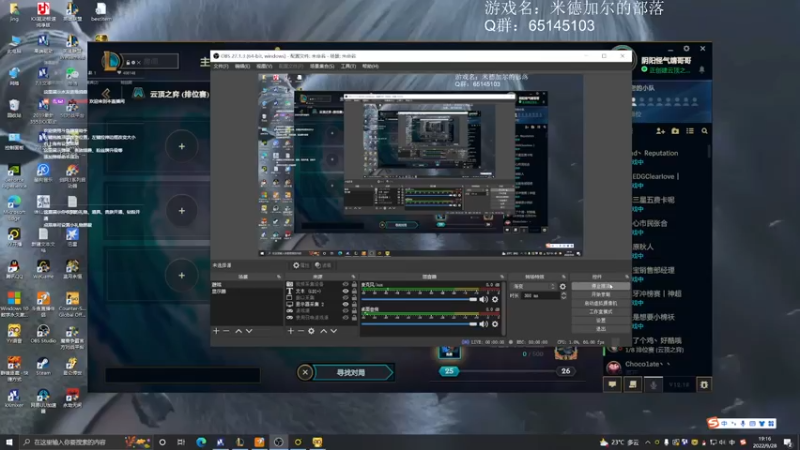The image size is (800, 450).
Task: Select 文本 (GDI+) source row
Action: pos(321,291)
